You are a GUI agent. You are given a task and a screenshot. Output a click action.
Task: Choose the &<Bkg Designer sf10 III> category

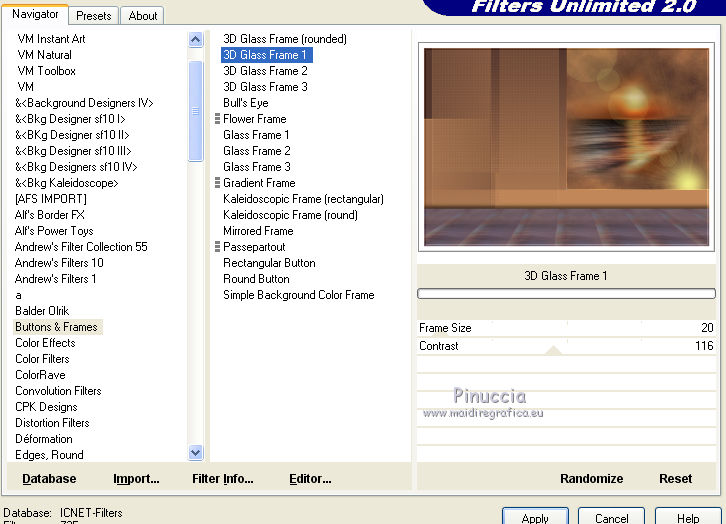tap(73, 151)
